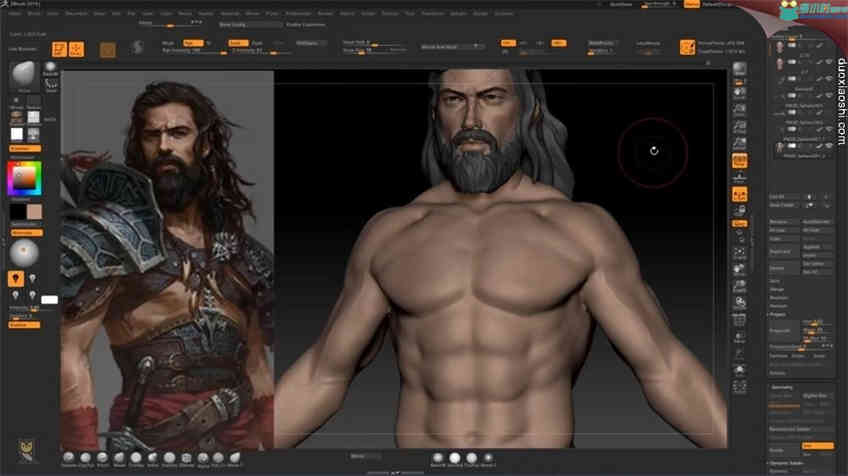
Task: Click the Actual size icon
Action: (x=740, y=127)
